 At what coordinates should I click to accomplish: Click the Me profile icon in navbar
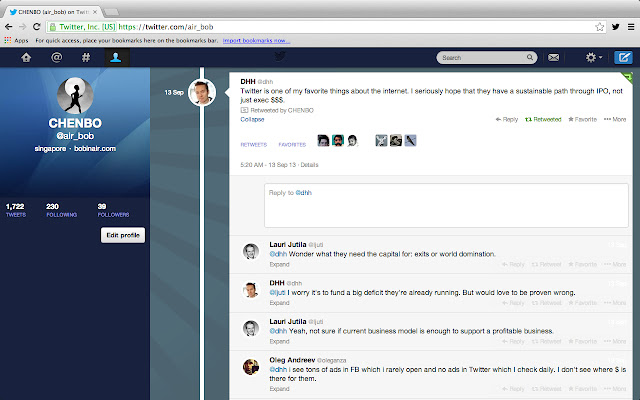pos(116,58)
